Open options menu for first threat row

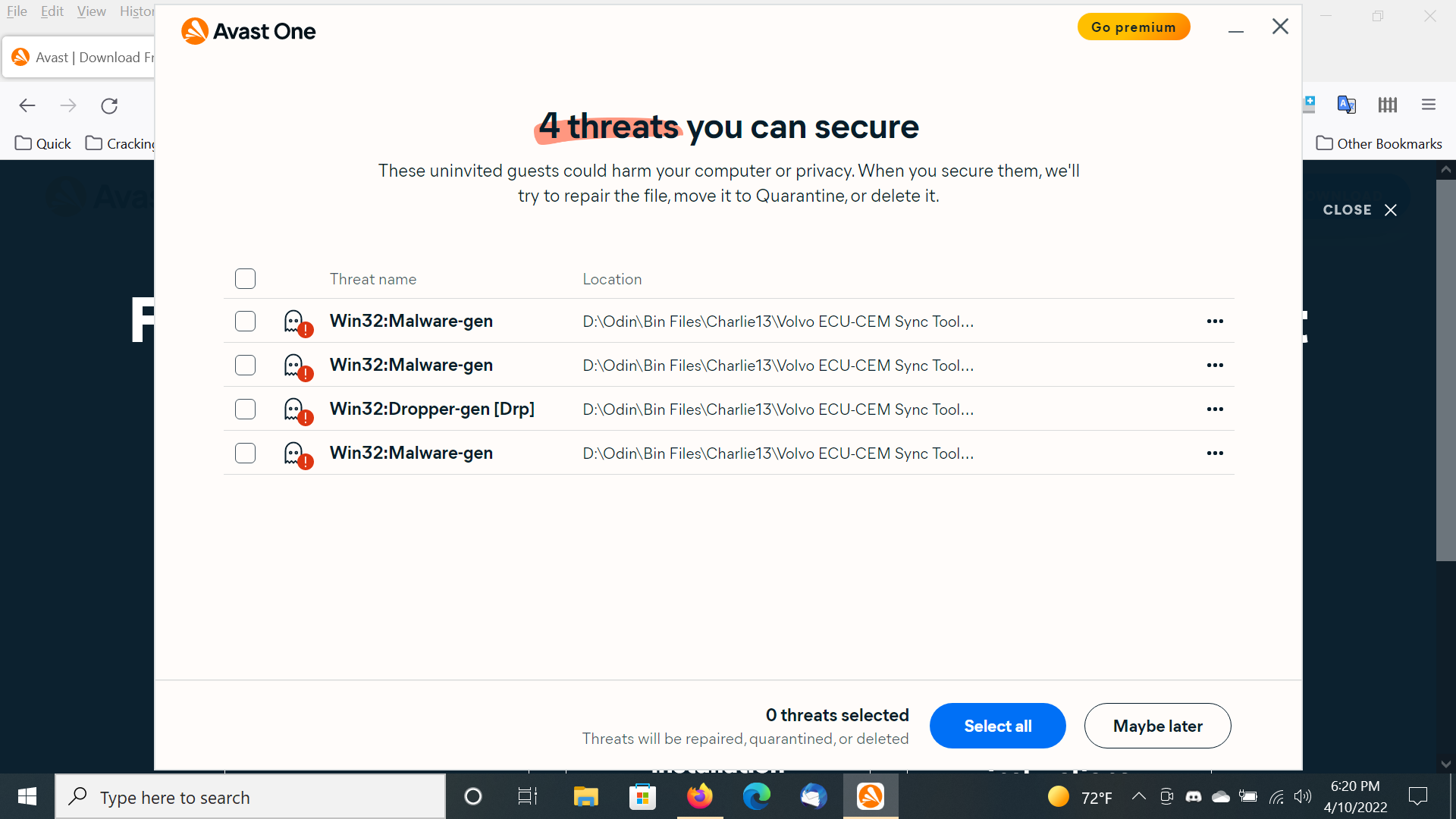point(1215,321)
